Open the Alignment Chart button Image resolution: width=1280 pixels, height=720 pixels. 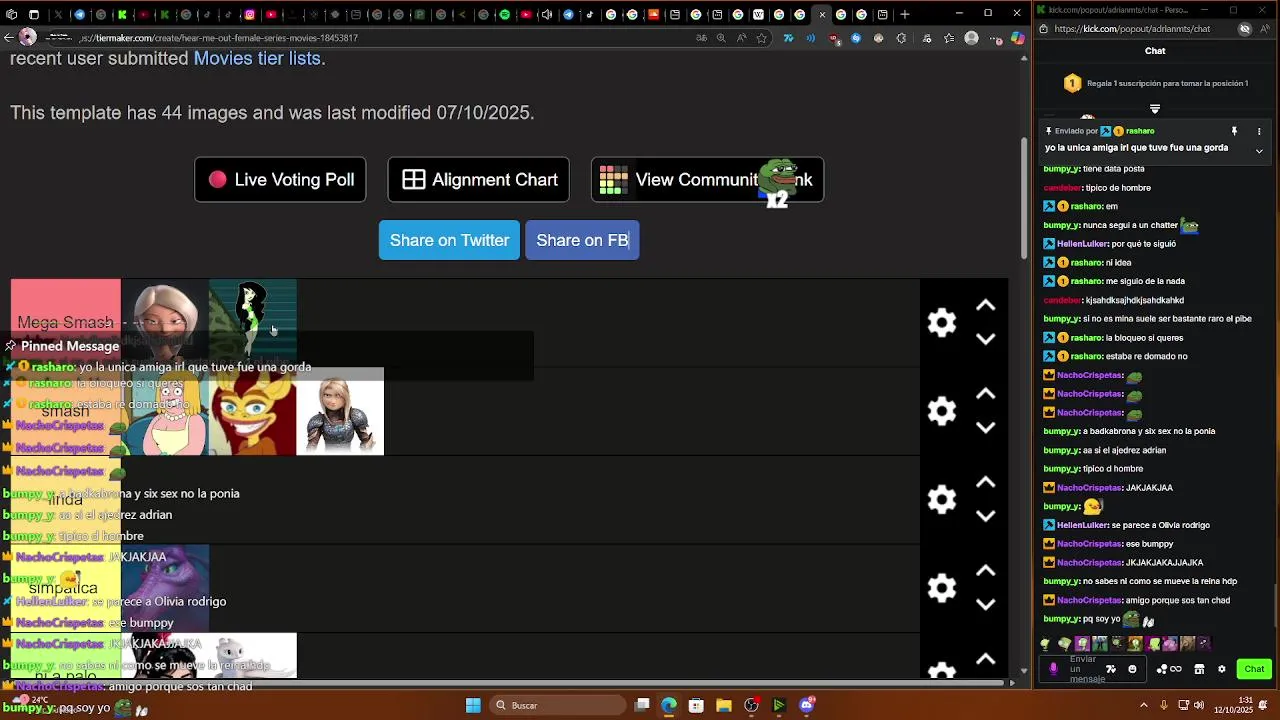coord(478,180)
